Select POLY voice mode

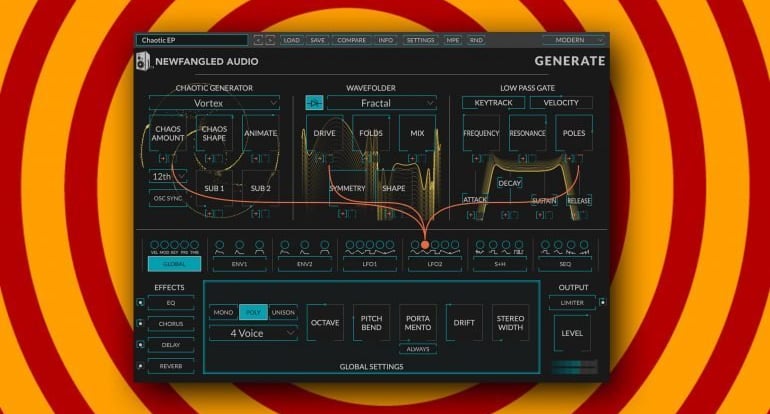(x=253, y=312)
